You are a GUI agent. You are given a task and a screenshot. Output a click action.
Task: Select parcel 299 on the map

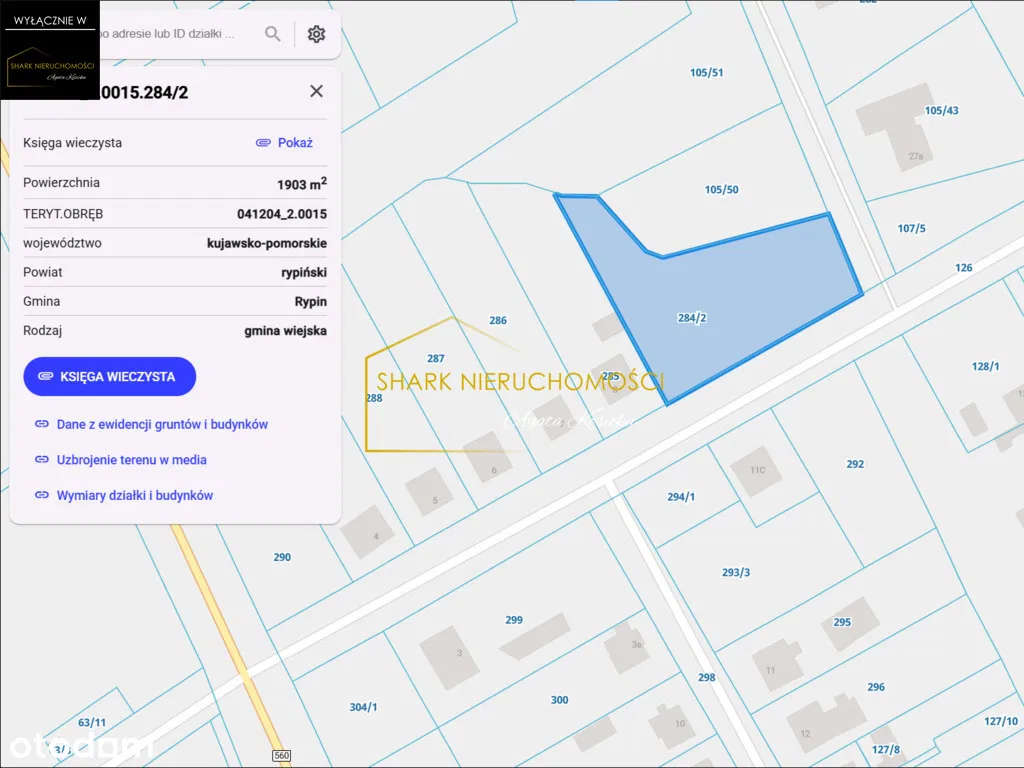(513, 620)
